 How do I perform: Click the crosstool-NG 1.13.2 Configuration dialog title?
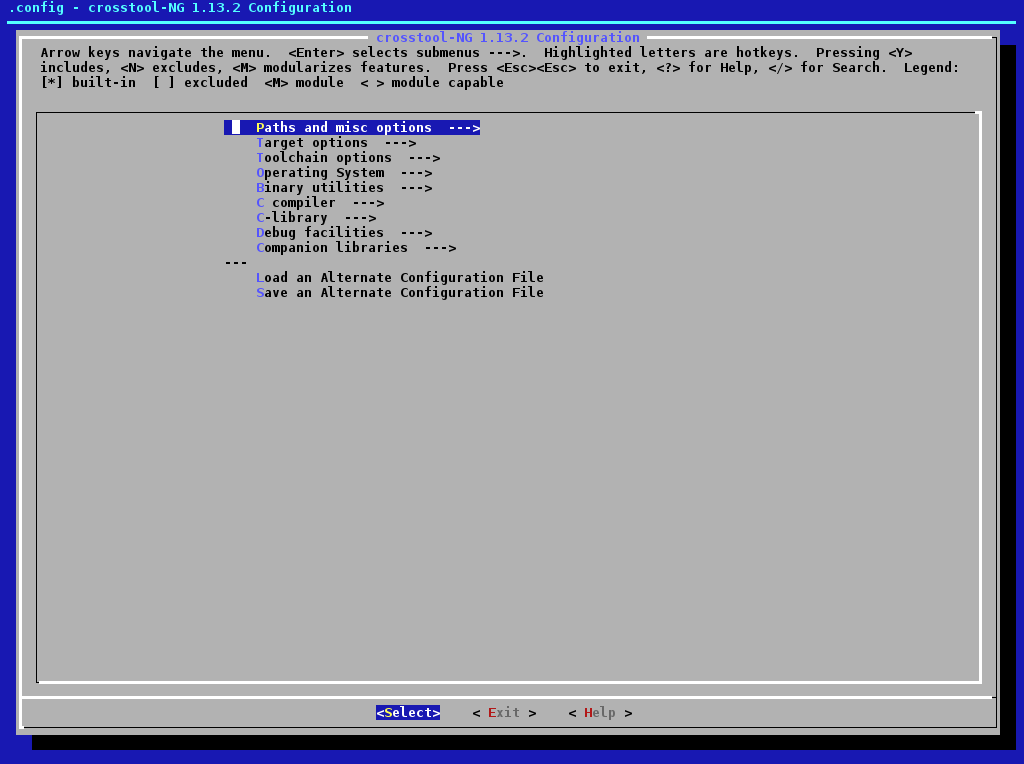[508, 37]
